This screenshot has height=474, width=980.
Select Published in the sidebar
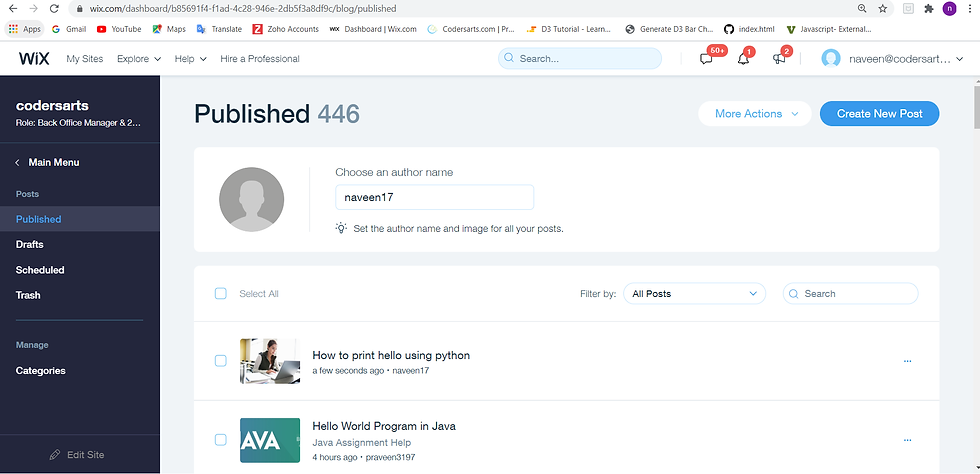coord(80,219)
